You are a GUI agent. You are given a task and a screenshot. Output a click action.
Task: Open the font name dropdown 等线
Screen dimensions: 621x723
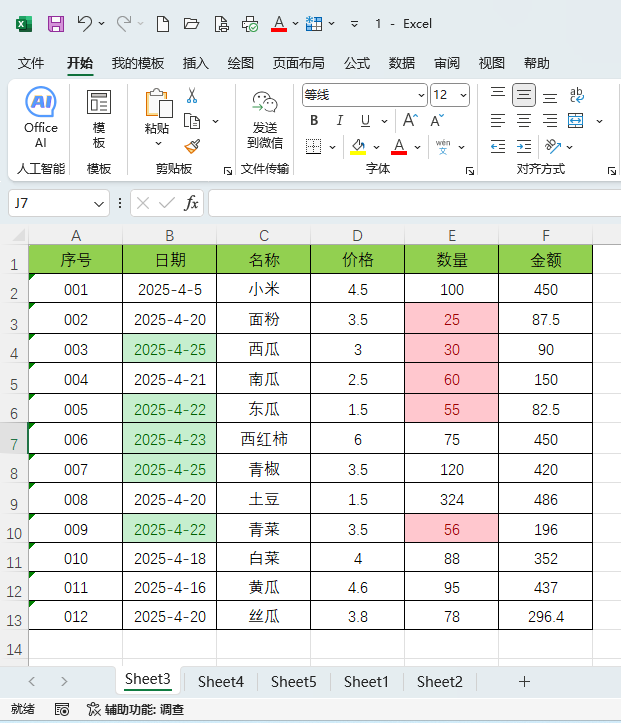point(421,95)
